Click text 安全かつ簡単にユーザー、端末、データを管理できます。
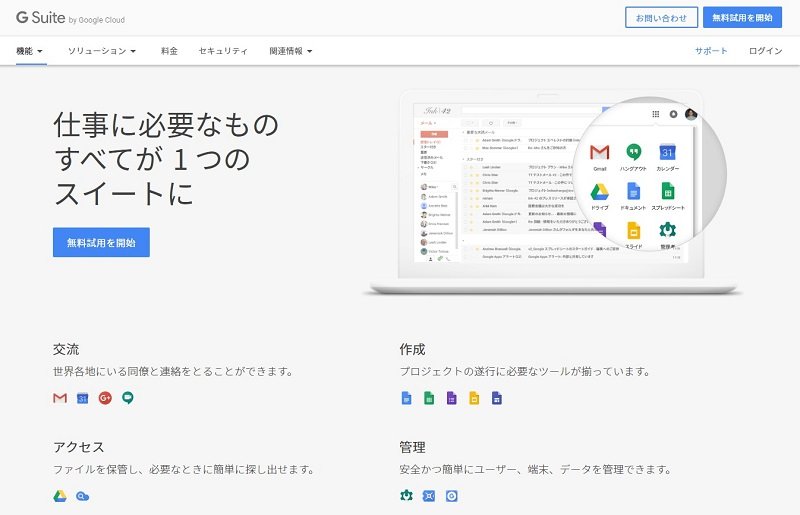This screenshot has height=515, width=800. 536,470
